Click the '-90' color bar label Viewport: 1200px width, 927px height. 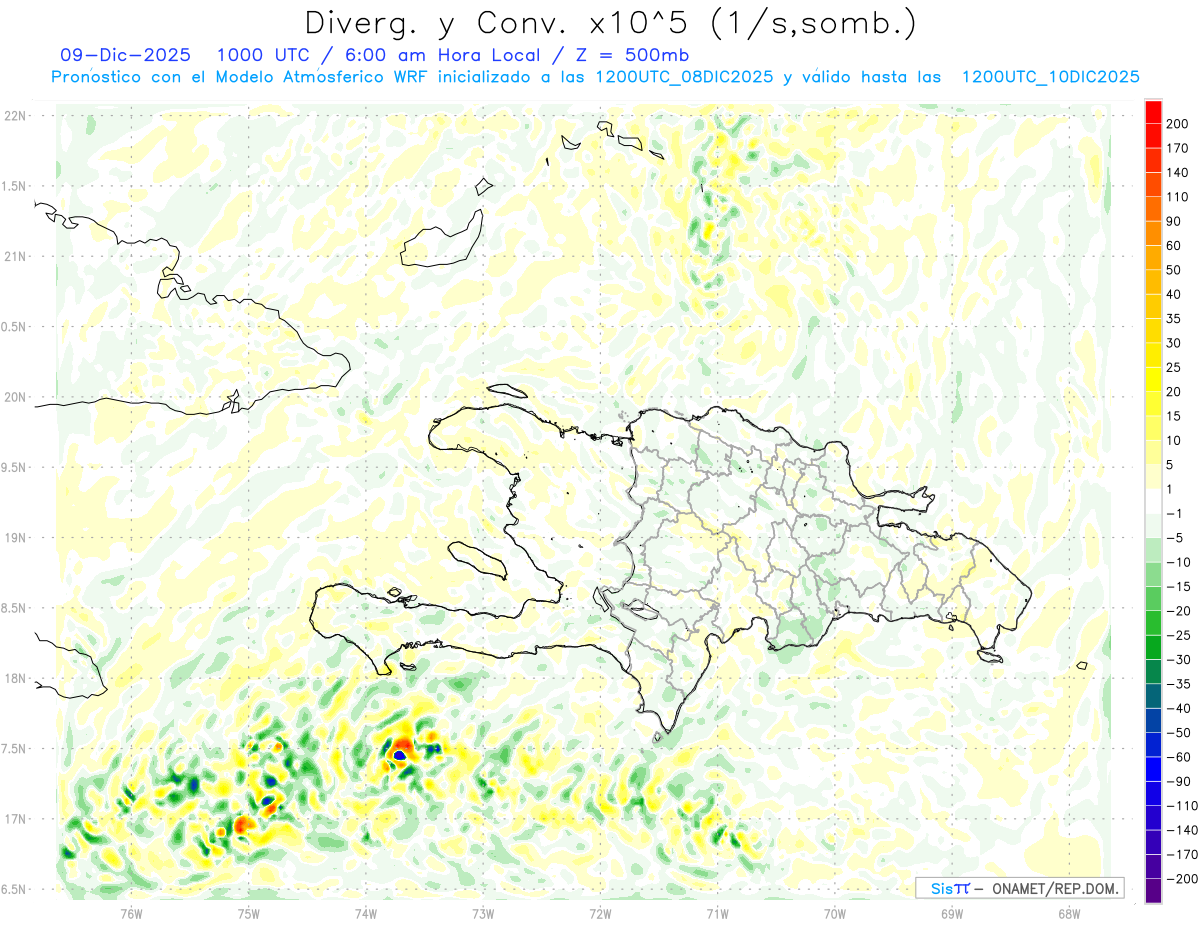pyautogui.click(x=1178, y=781)
